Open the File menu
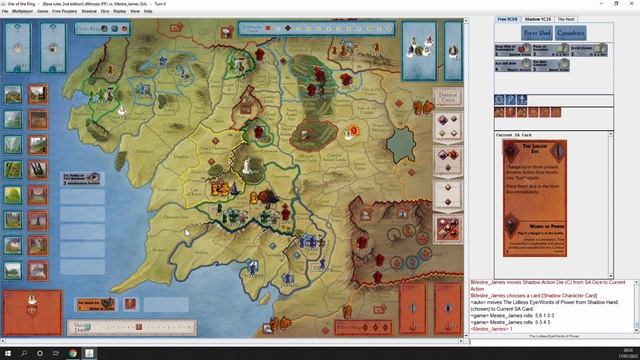 5,11
